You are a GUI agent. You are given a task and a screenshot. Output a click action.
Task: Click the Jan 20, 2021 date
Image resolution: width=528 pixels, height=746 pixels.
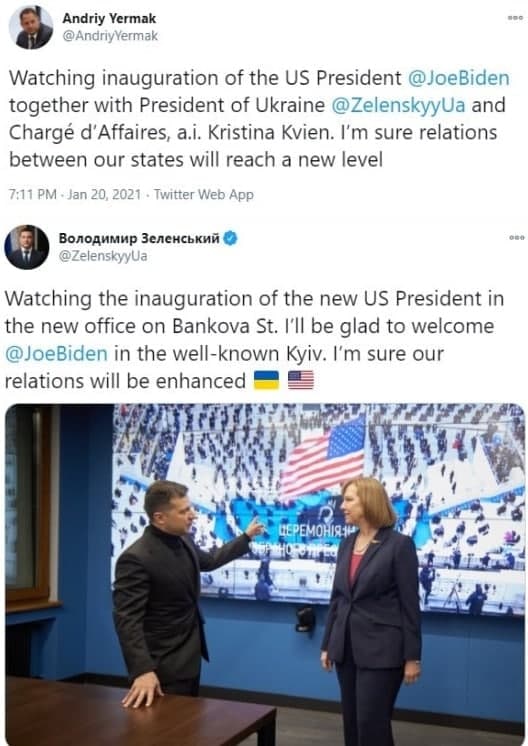[104, 195]
